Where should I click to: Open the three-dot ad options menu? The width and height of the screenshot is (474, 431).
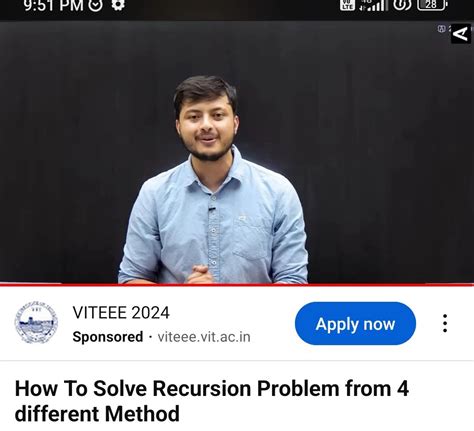445,323
